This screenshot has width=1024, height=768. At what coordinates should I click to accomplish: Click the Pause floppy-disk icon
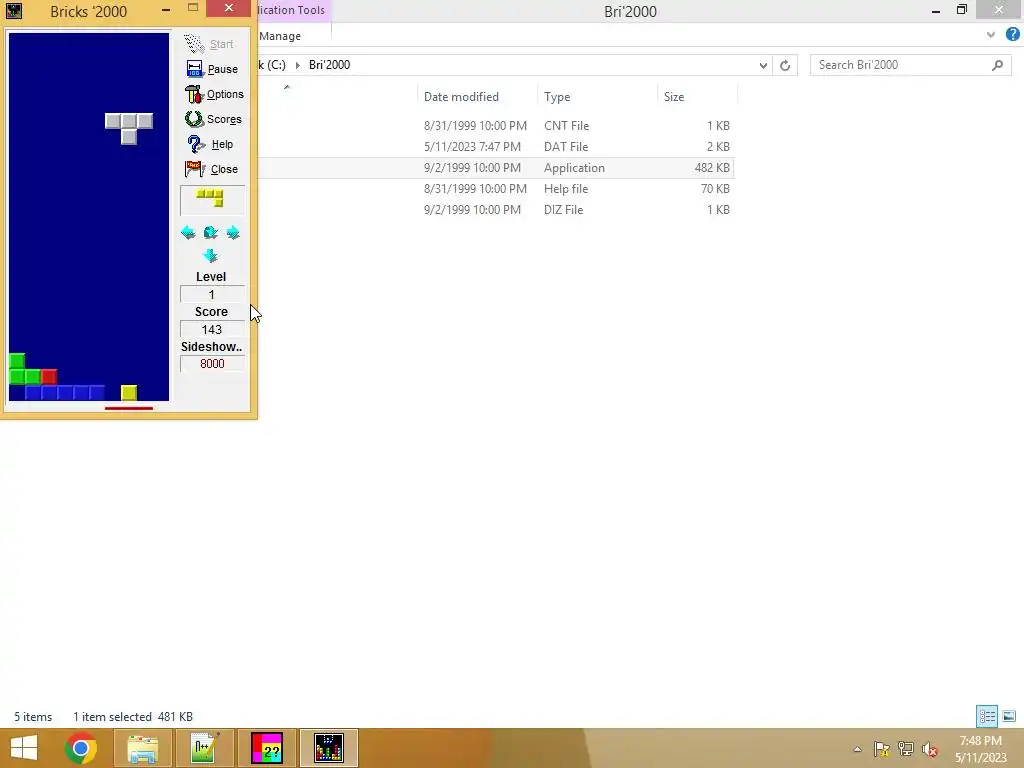click(195, 69)
